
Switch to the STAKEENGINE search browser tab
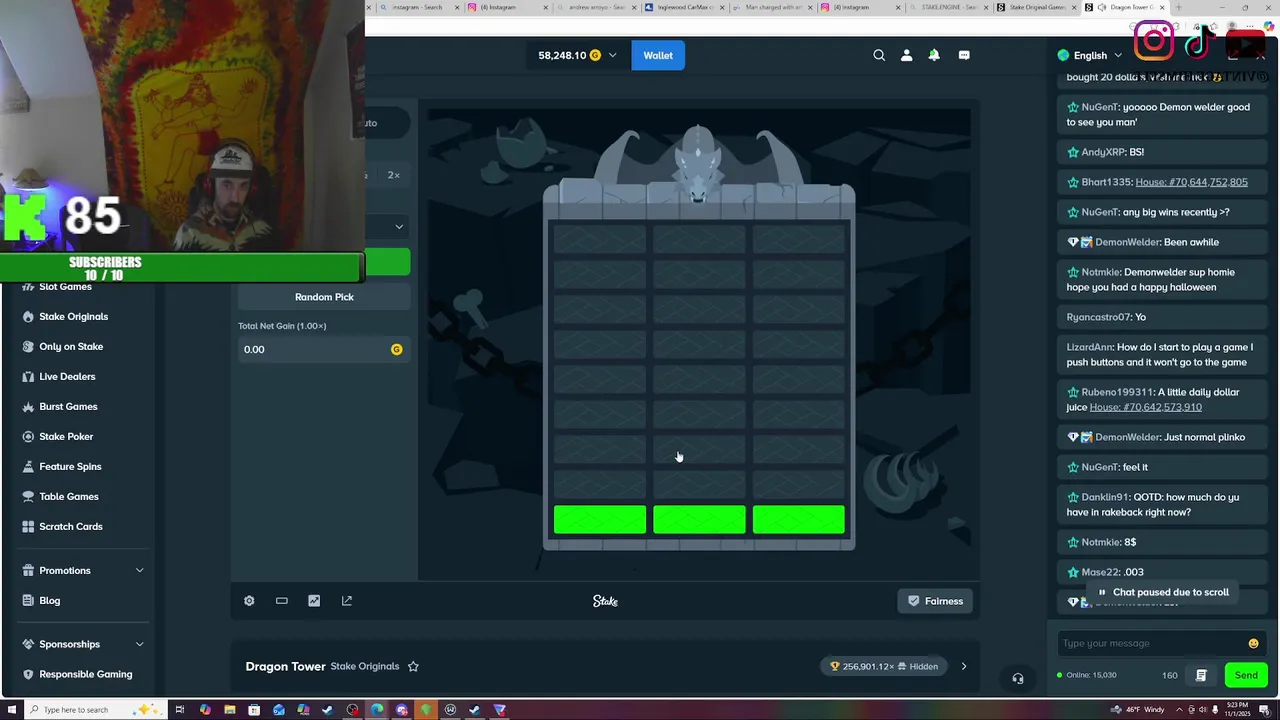949,7
